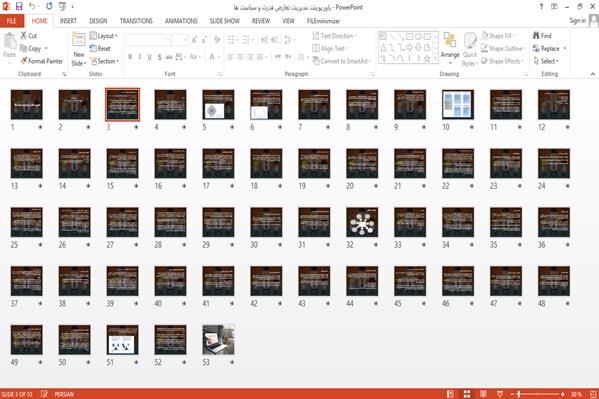Click the Slide Sorter view icon in the status bar
The image size is (599, 399).
tap(467, 394)
